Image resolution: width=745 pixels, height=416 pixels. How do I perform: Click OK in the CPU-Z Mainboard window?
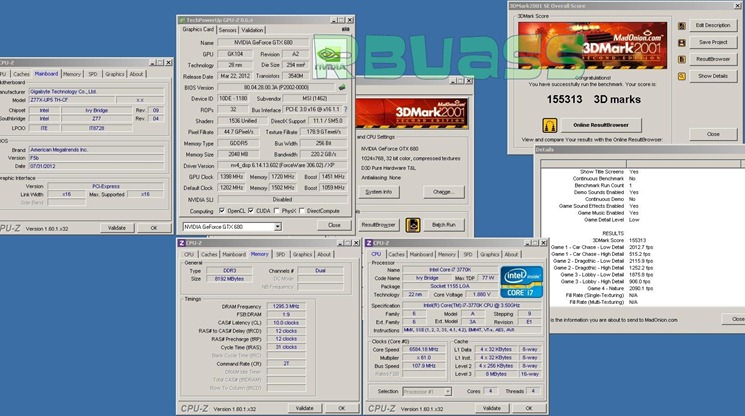154,228
